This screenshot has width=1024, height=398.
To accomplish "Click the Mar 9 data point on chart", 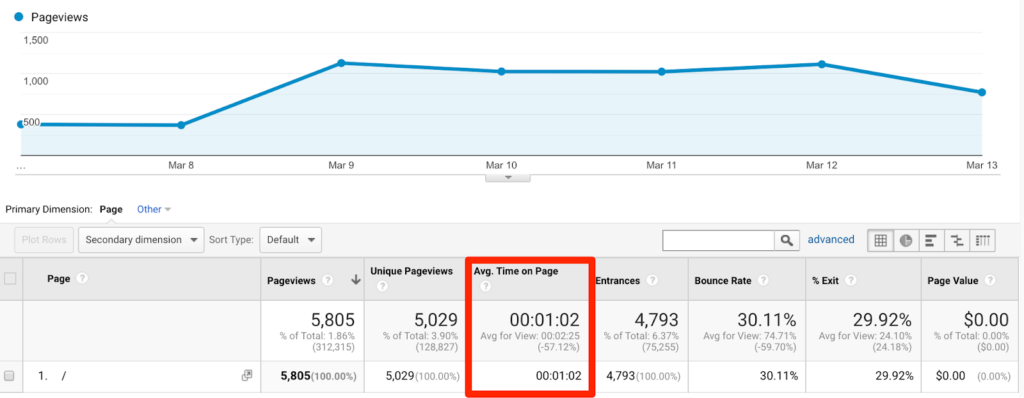I will click(x=341, y=63).
